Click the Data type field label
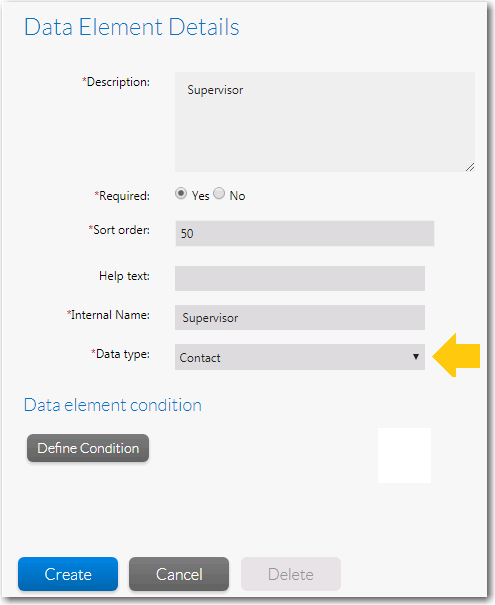495x605 pixels. click(120, 354)
